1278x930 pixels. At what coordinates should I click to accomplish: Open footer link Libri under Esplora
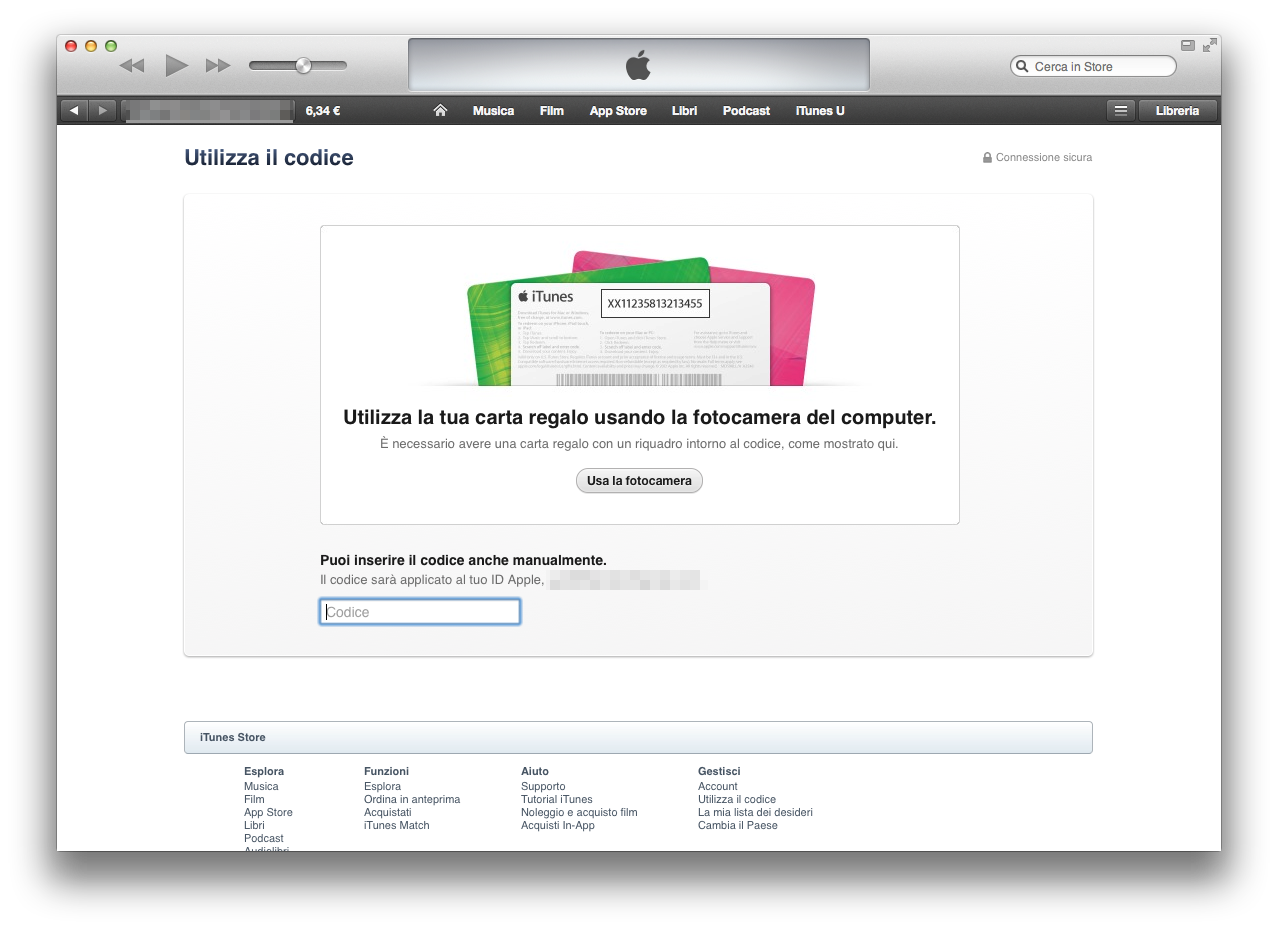(254, 825)
